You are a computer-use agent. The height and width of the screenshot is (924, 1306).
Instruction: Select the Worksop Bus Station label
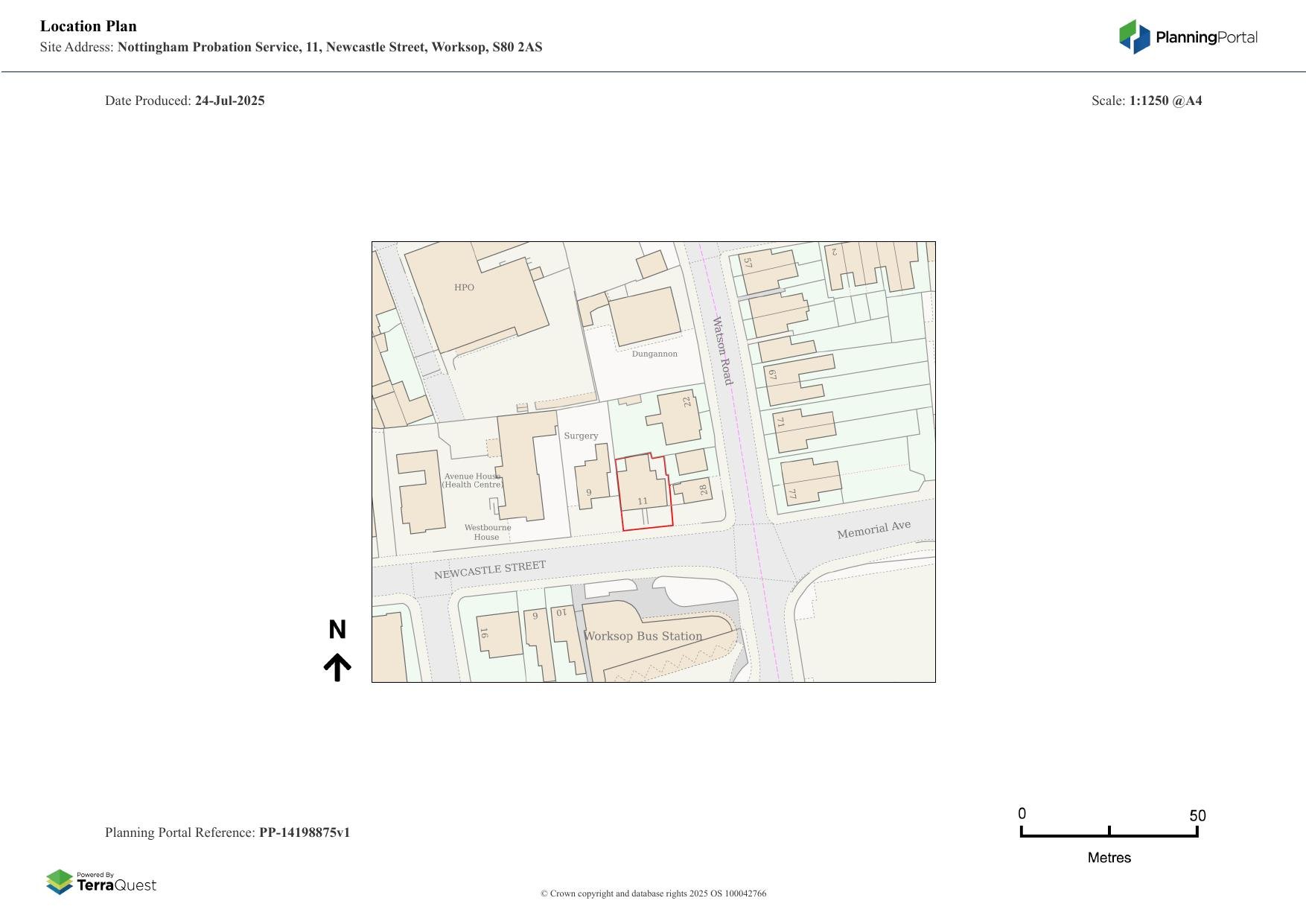[643, 636]
